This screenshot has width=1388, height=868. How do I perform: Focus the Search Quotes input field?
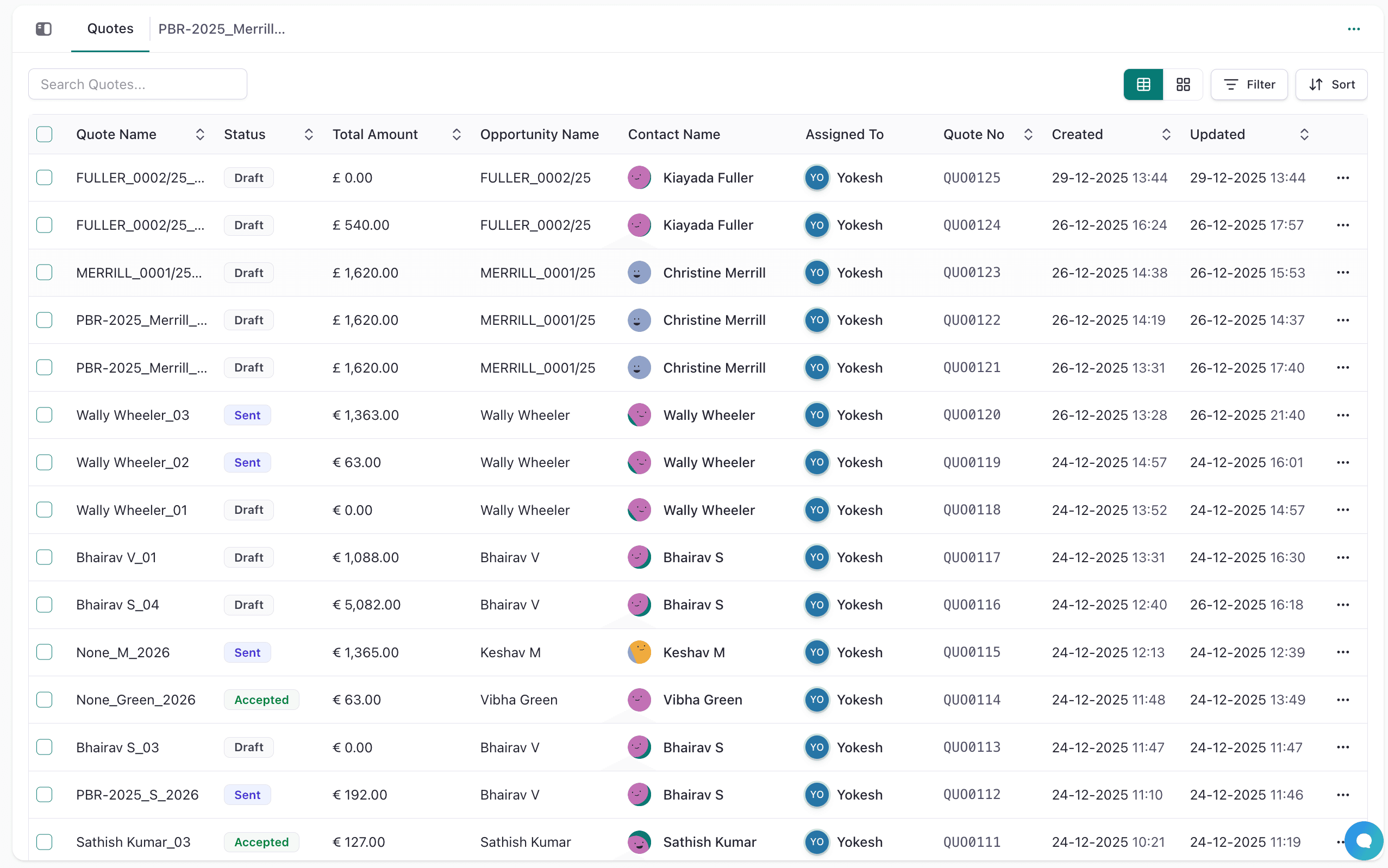click(138, 84)
